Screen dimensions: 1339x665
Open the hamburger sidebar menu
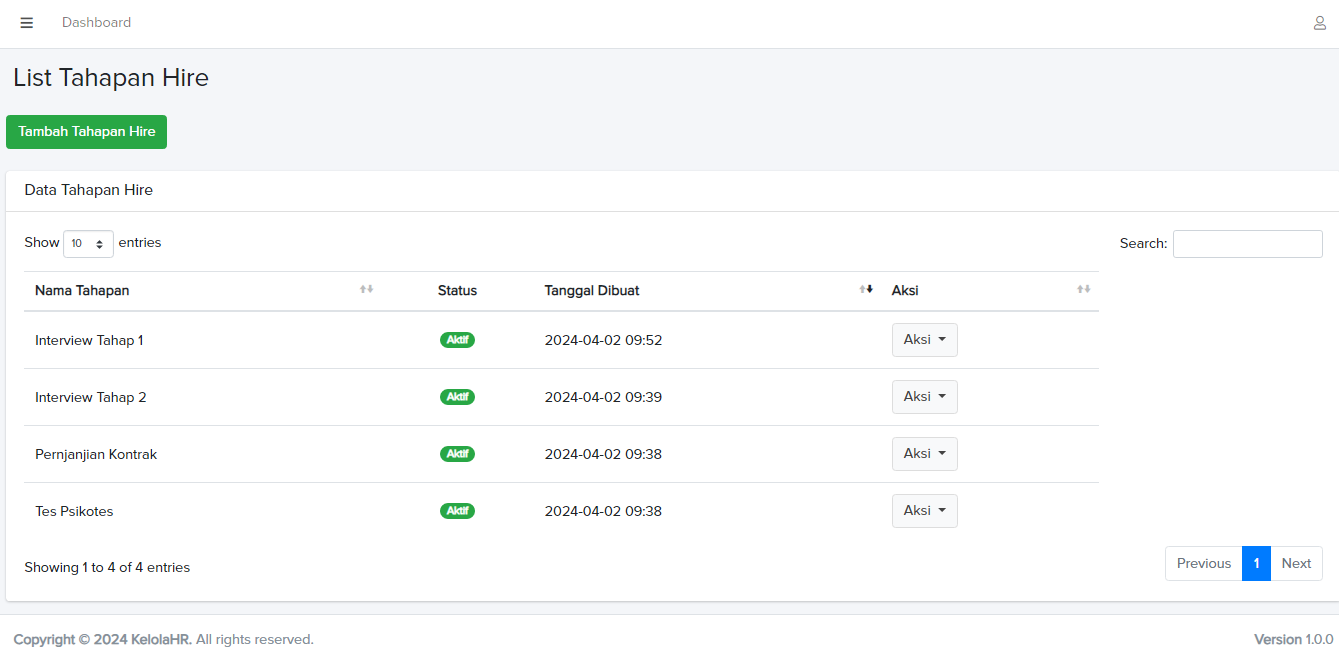[27, 23]
